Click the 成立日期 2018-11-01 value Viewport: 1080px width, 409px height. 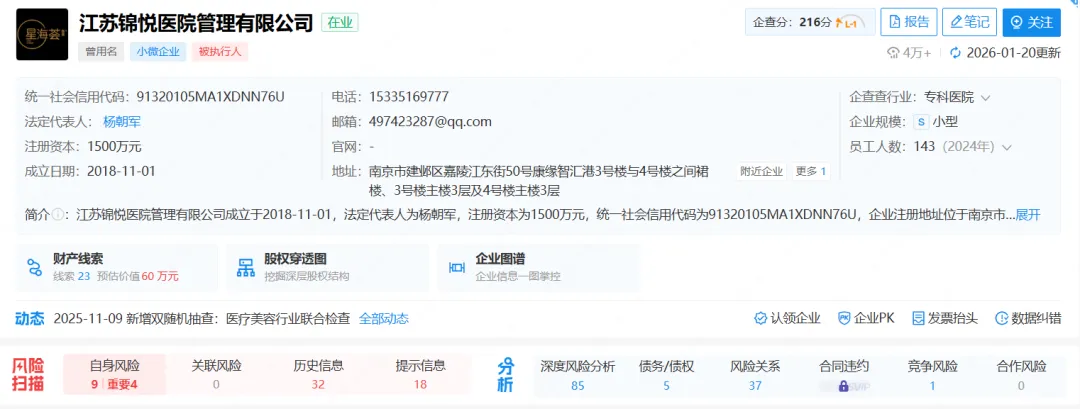tap(121, 171)
